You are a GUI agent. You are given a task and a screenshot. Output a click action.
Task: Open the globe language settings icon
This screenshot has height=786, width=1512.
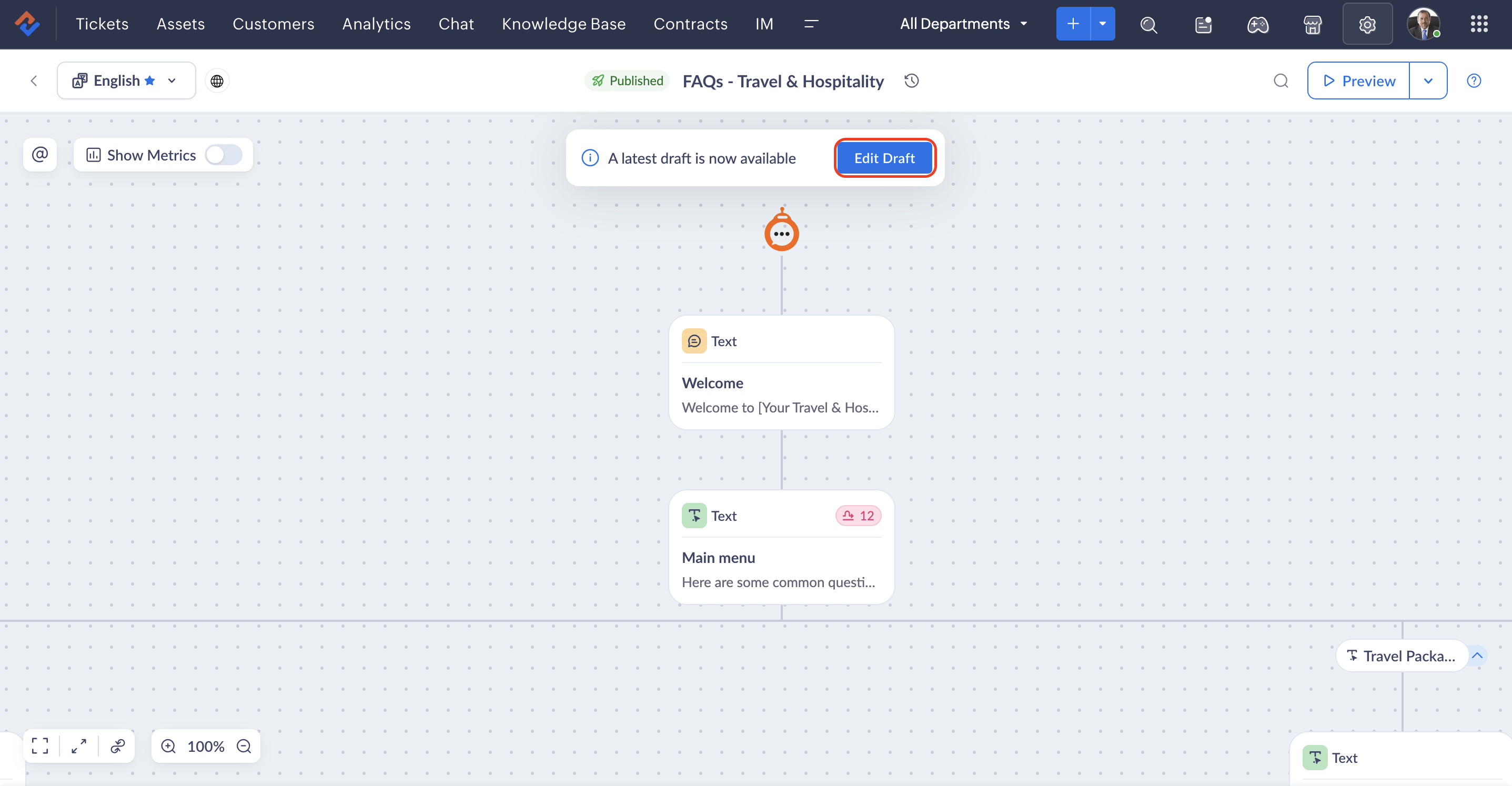[x=217, y=80]
